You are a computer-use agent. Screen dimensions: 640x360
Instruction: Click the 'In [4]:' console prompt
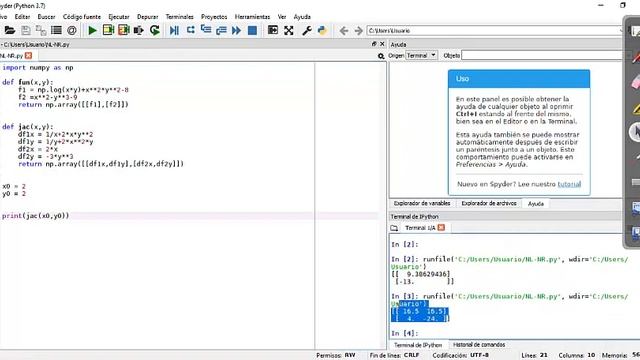(x=404, y=333)
